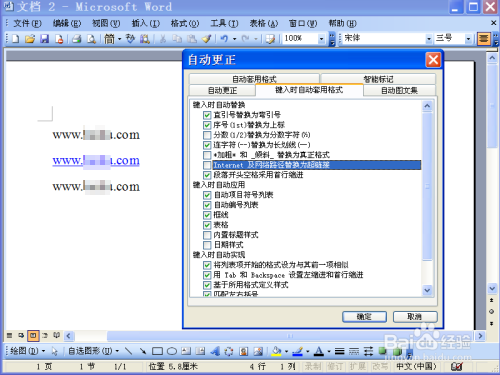
Task: Toggle 自动项目符号列表 checkbox
Action: pyautogui.click(x=207, y=195)
